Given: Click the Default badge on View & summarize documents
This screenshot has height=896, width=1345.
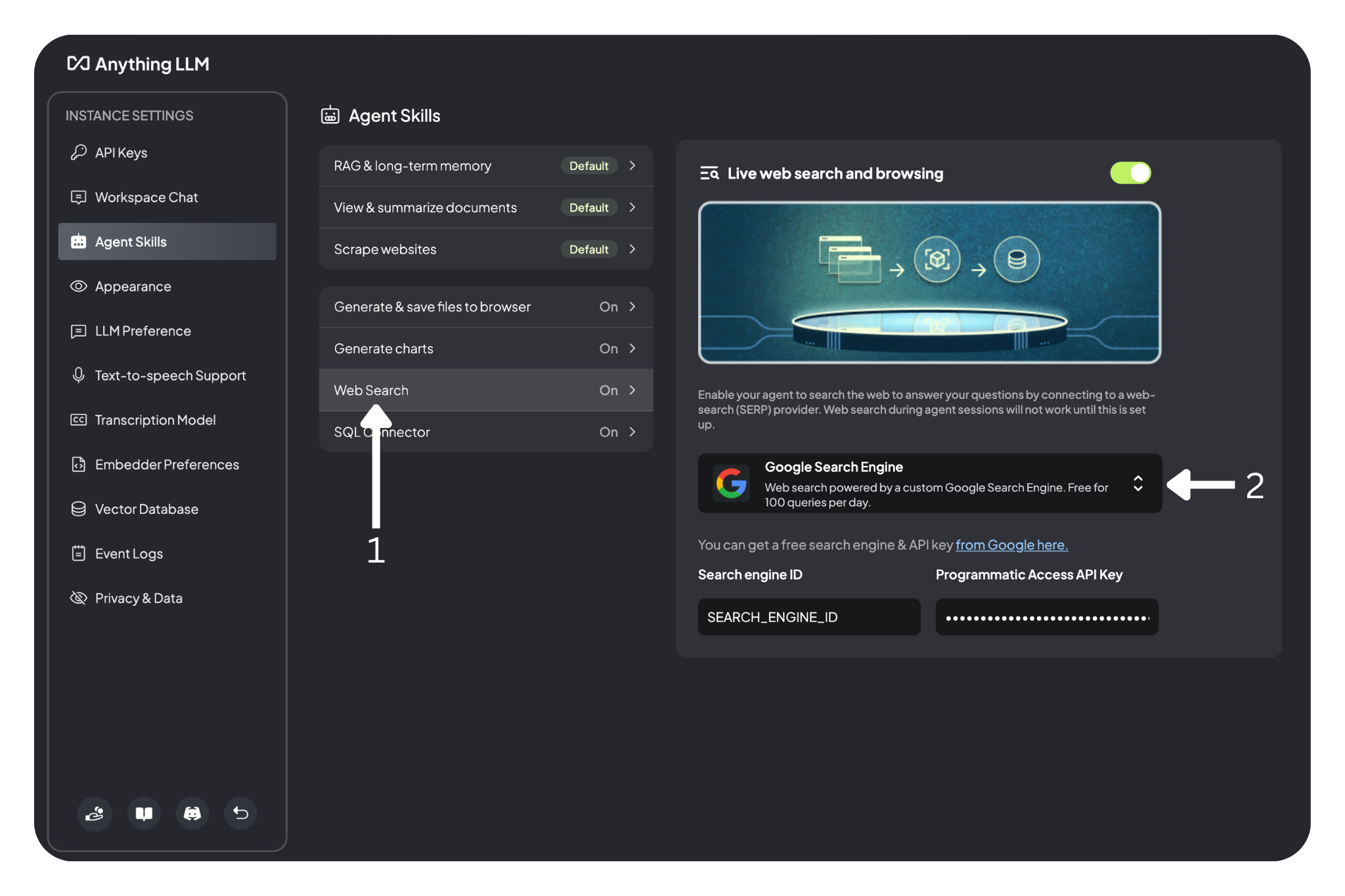Looking at the screenshot, I should (x=589, y=207).
